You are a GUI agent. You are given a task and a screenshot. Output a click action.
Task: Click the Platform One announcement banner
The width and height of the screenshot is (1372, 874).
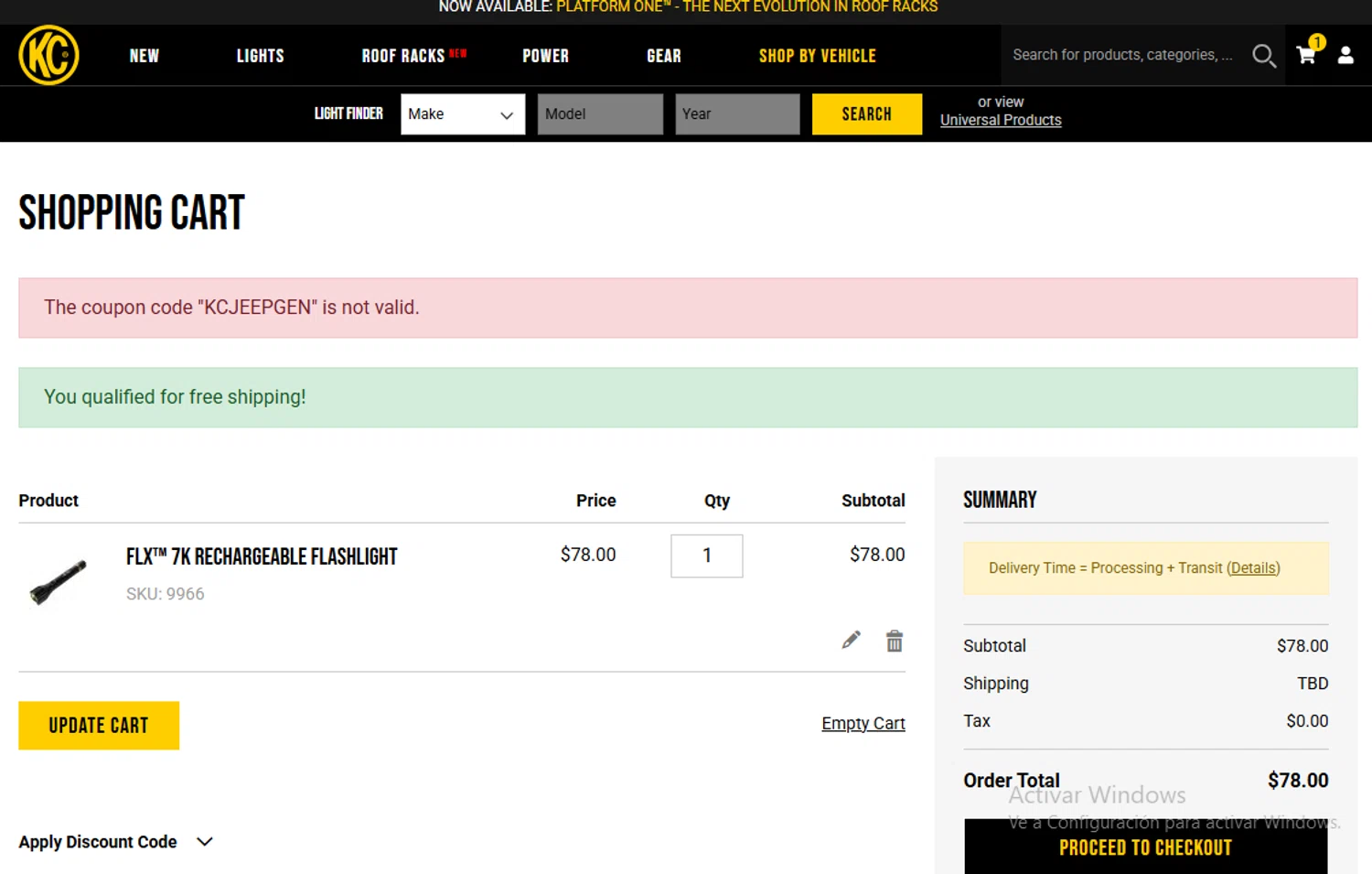688,7
